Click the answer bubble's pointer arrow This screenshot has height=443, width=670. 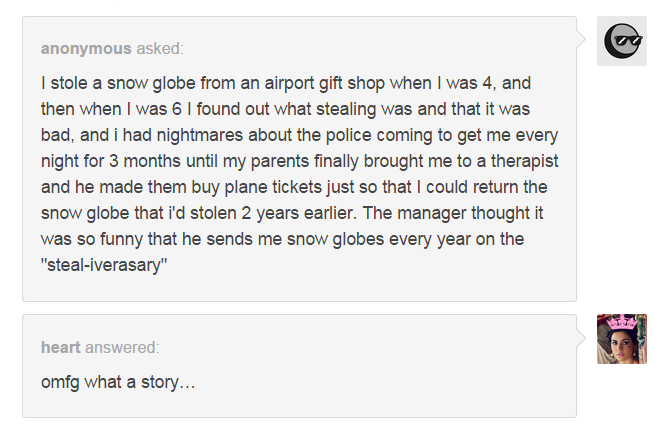(x=582, y=339)
